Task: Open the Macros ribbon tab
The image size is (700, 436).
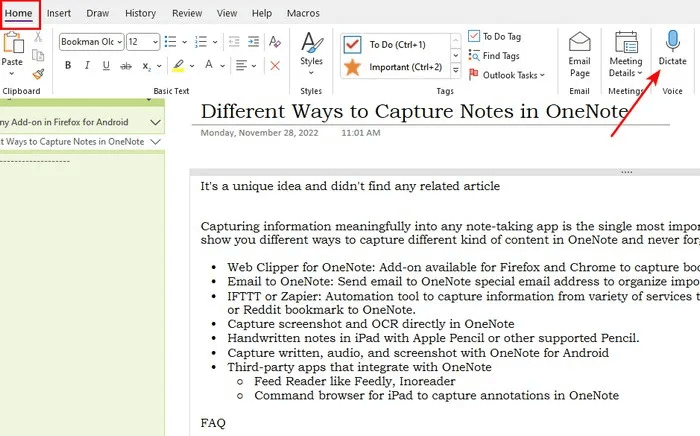Action: 303,13
